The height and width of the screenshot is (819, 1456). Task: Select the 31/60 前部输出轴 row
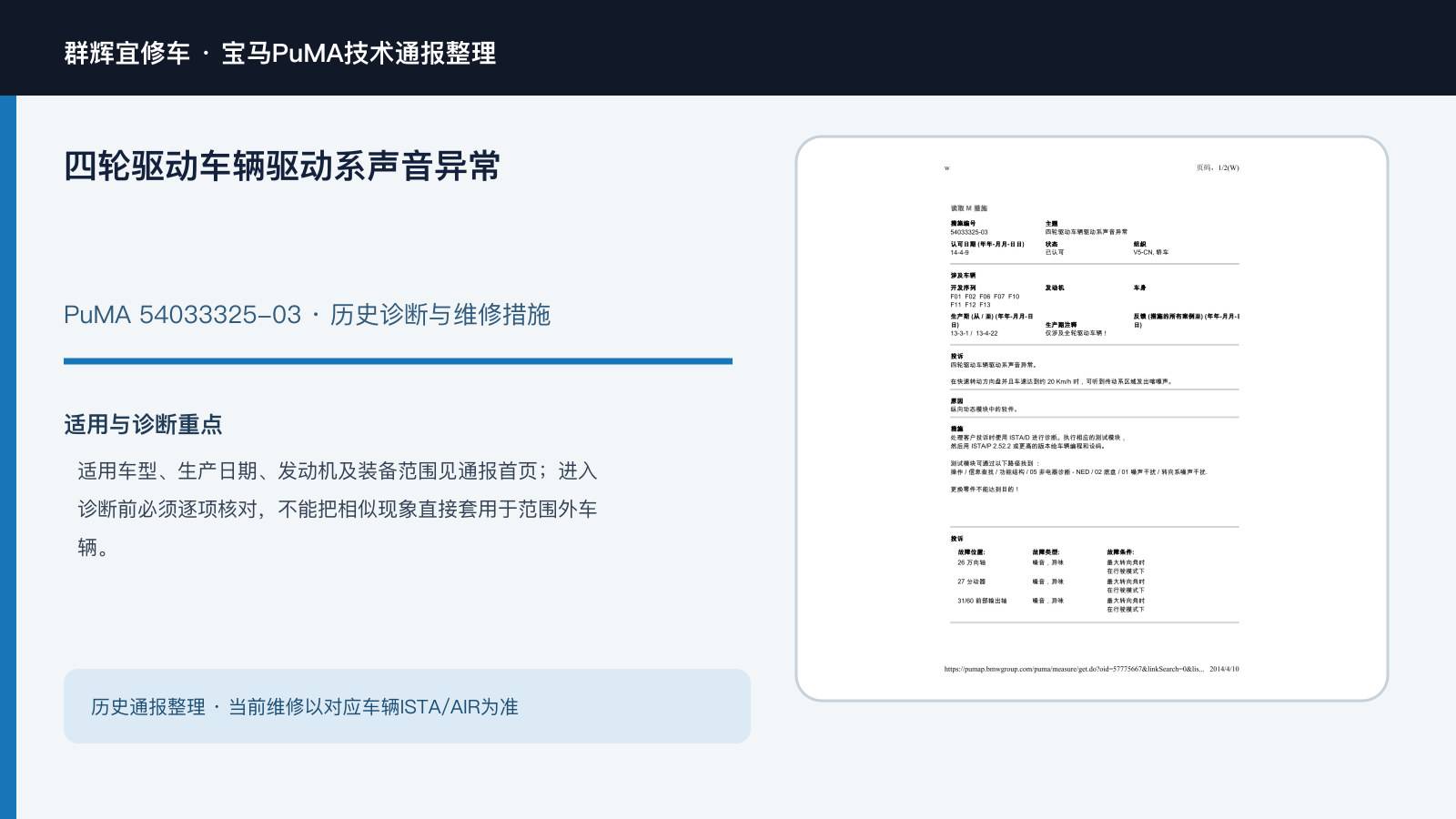(x=1051, y=605)
